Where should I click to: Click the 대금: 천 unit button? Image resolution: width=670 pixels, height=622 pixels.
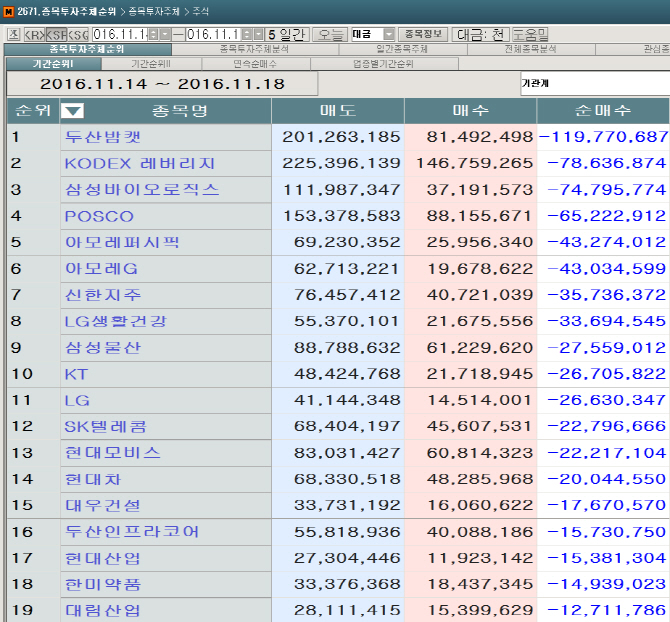pyautogui.click(x=481, y=34)
